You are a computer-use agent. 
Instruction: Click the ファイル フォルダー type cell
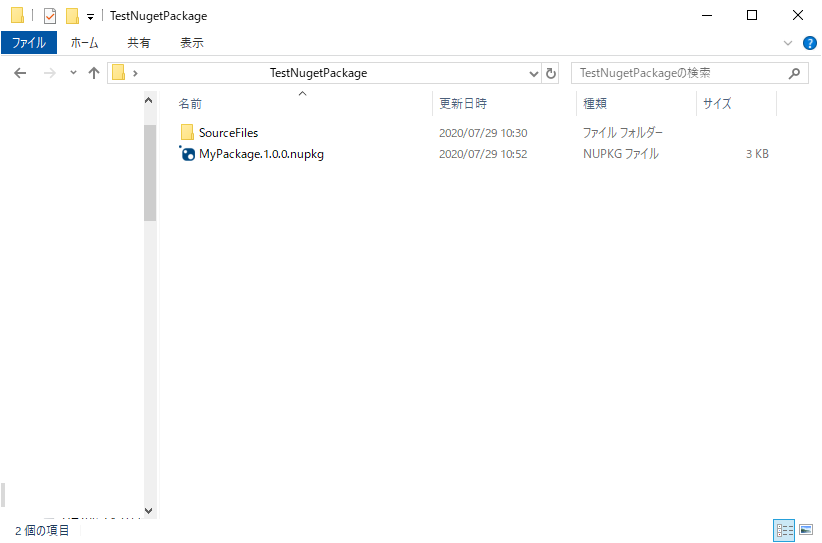coord(622,133)
